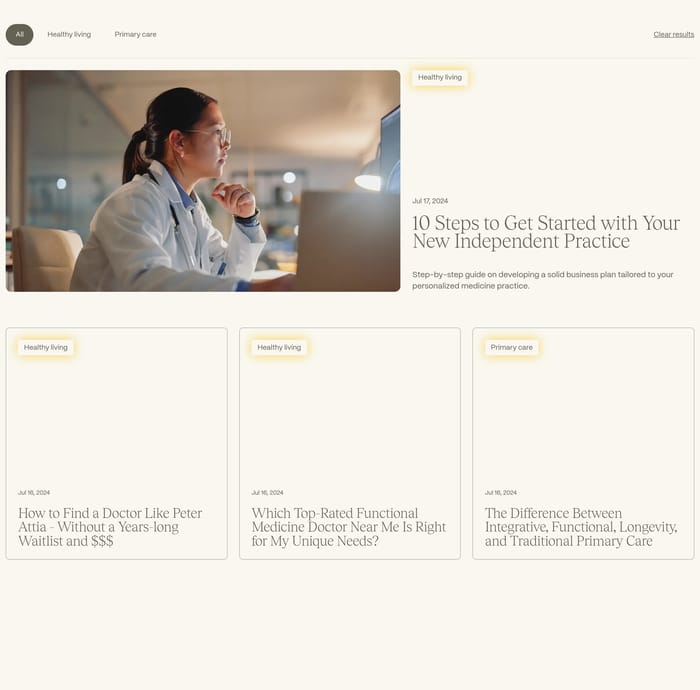The height and width of the screenshot is (690, 700).
Task: Select the All filter pill
Action: (20, 35)
